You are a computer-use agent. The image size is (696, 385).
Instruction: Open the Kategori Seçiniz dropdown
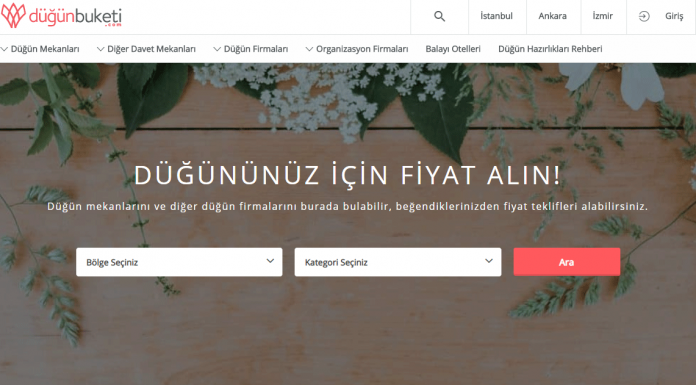398,262
